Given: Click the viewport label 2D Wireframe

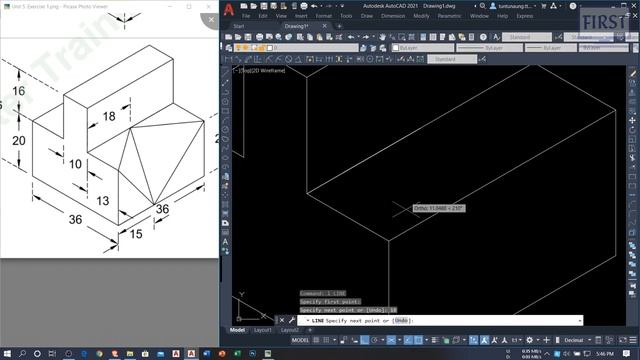Looking at the screenshot, I should coord(269,70).
